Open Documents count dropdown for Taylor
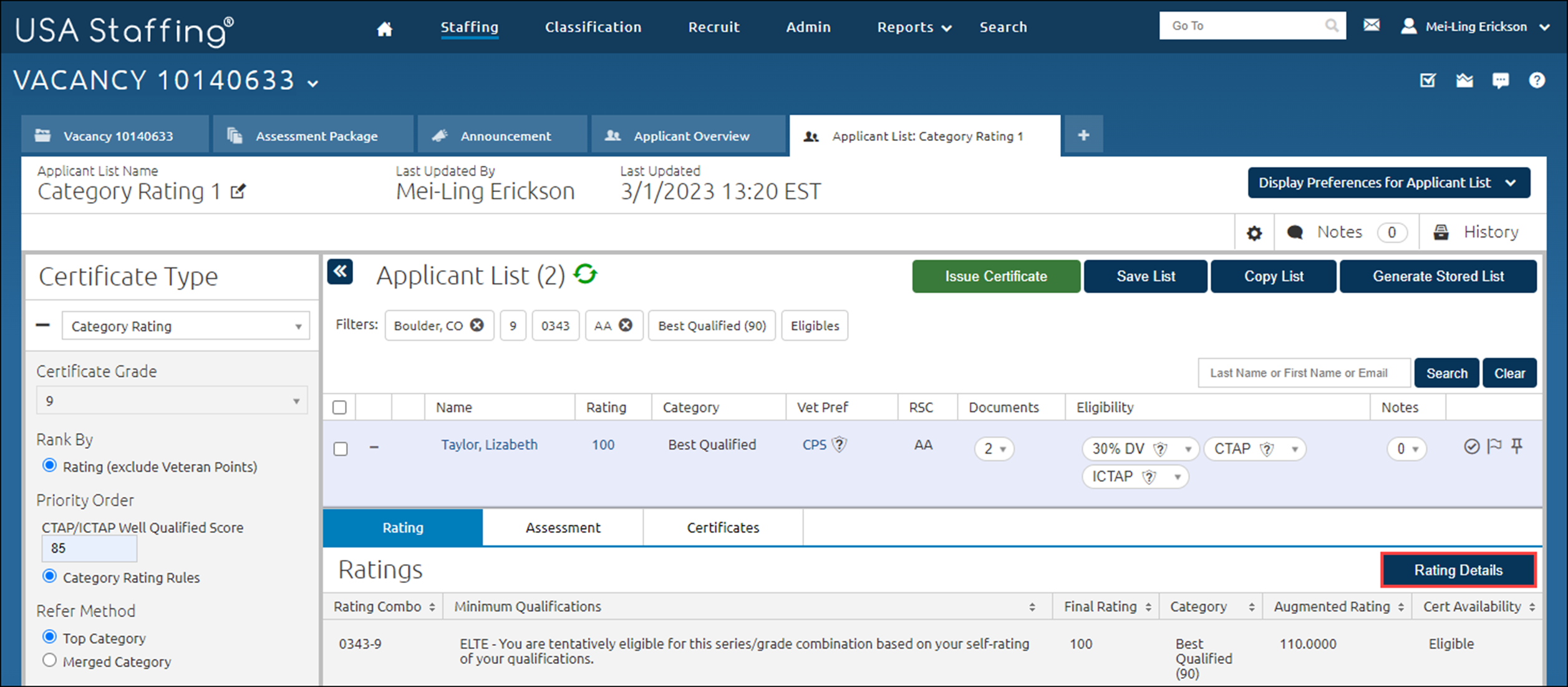This screenshot has width=1568, height=687. 994,449
